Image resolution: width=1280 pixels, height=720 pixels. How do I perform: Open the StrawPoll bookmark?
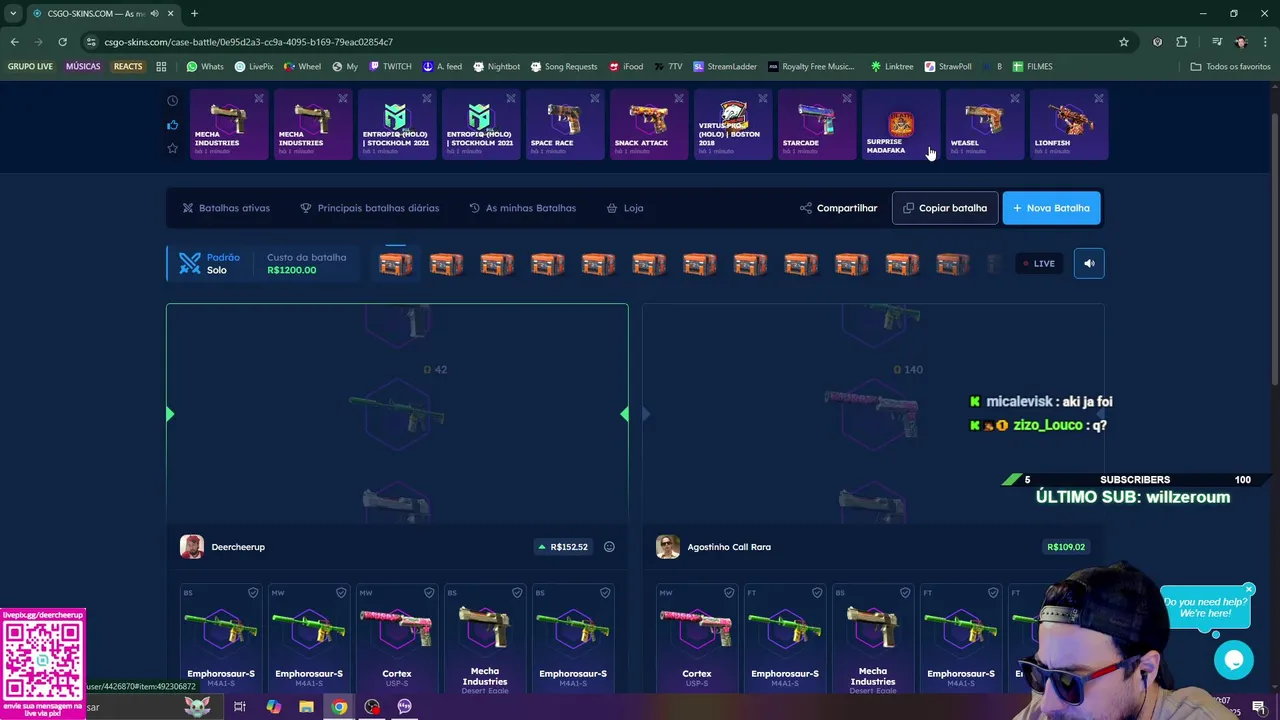point(948,67)
